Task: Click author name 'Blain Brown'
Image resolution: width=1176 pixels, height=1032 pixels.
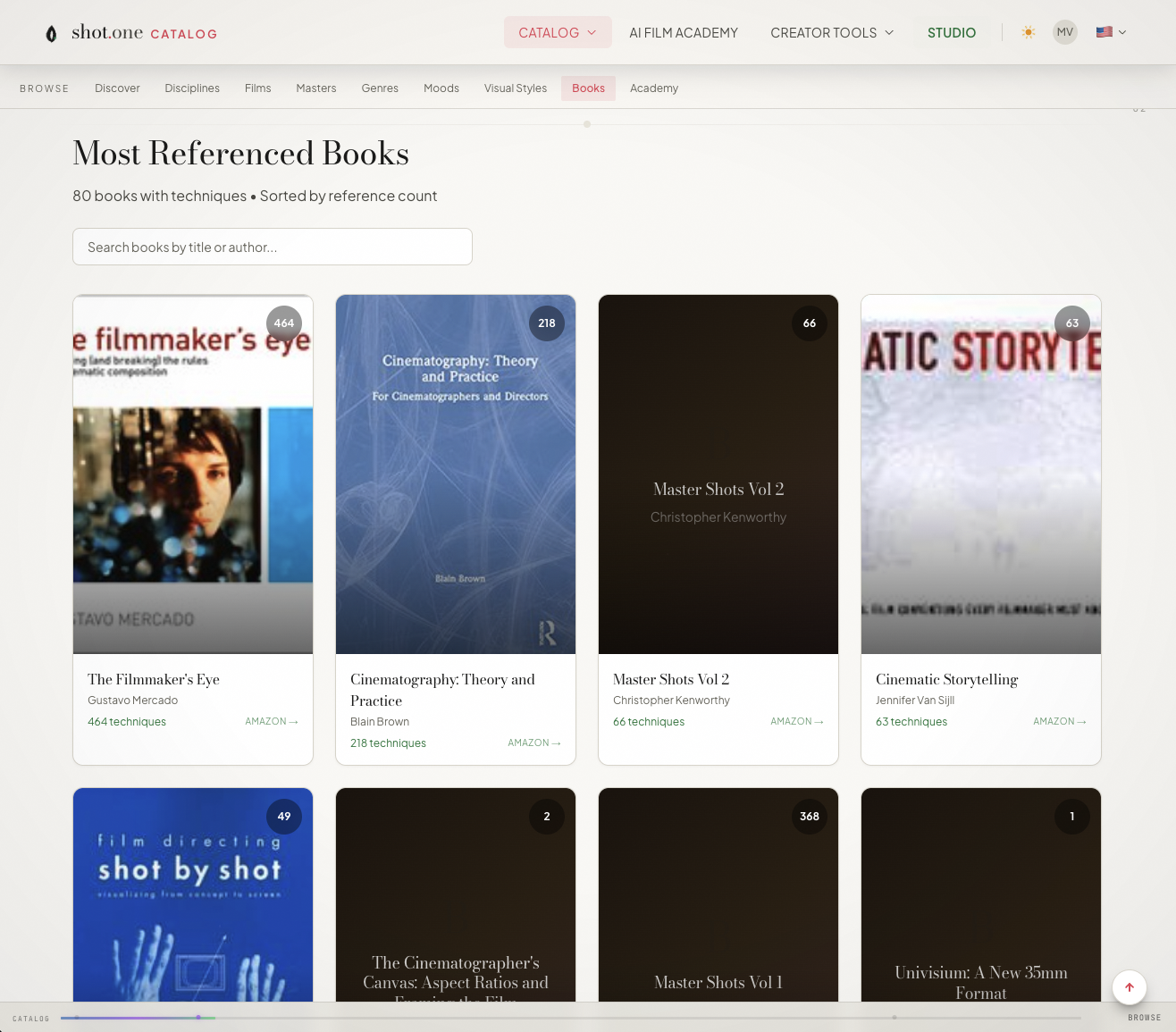Action: click(380, 722)
